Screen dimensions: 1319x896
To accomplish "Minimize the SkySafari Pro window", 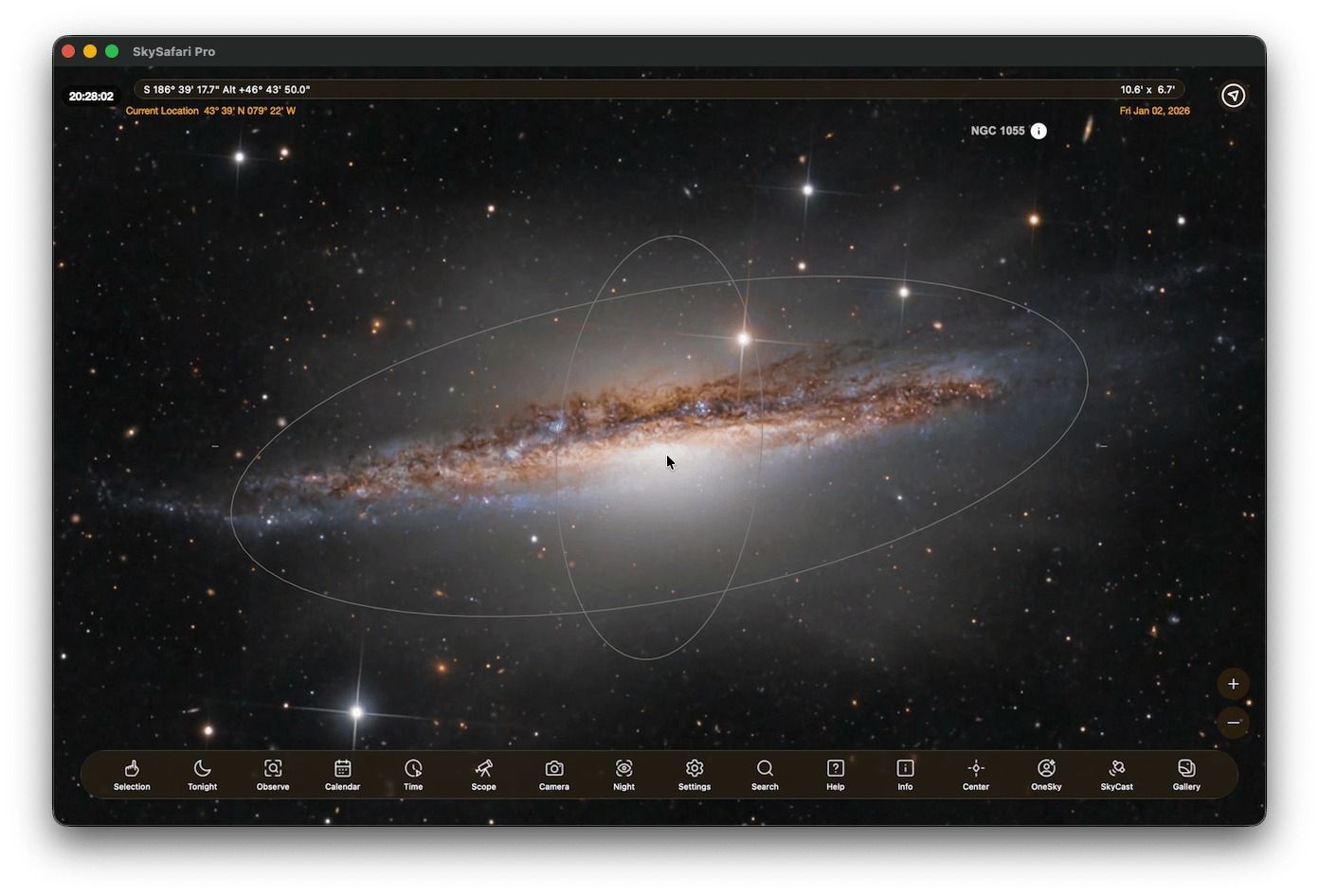I will [90, 51].
